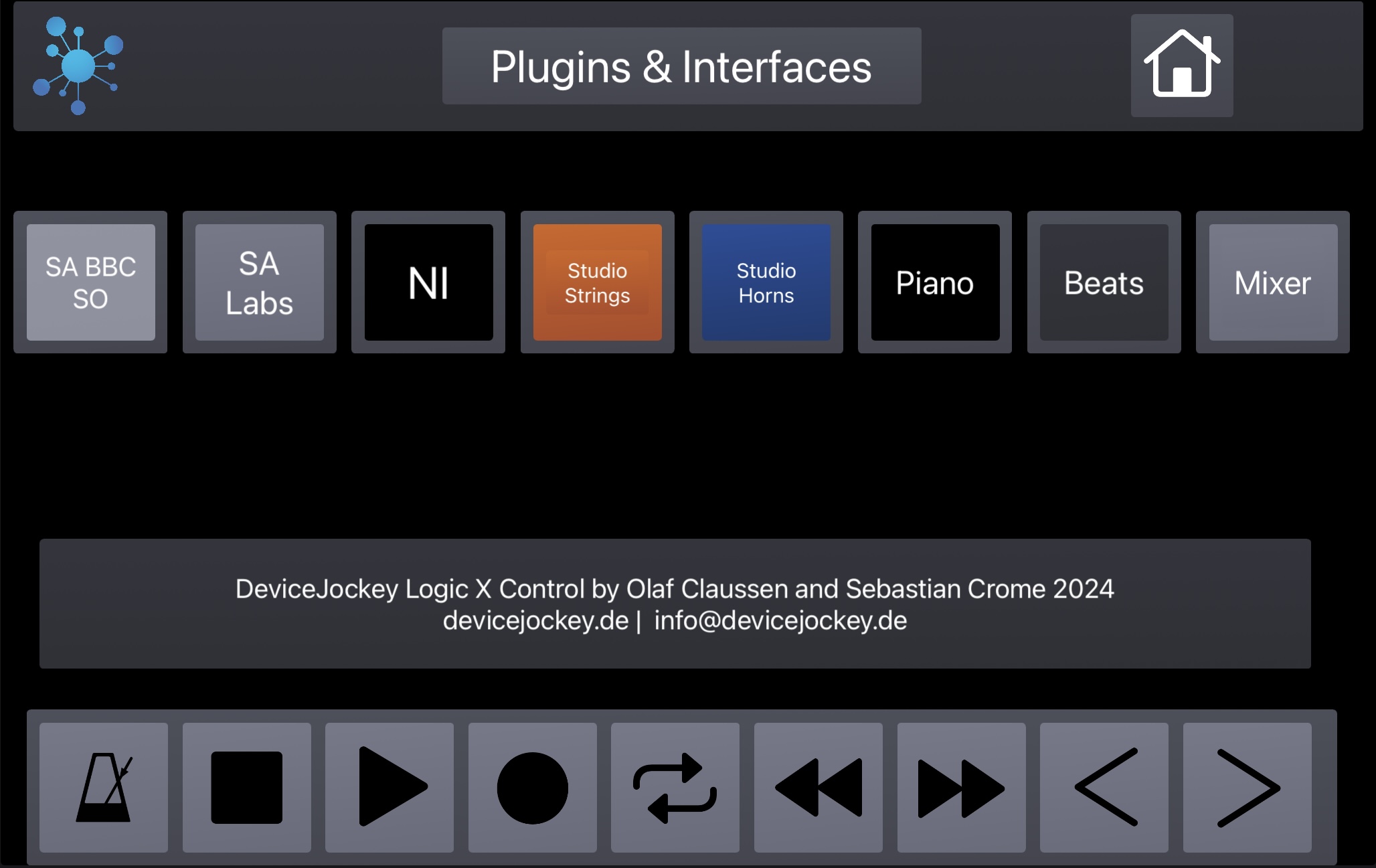
Task: Fast forward the playhead
Action: [x=962, y=787]
